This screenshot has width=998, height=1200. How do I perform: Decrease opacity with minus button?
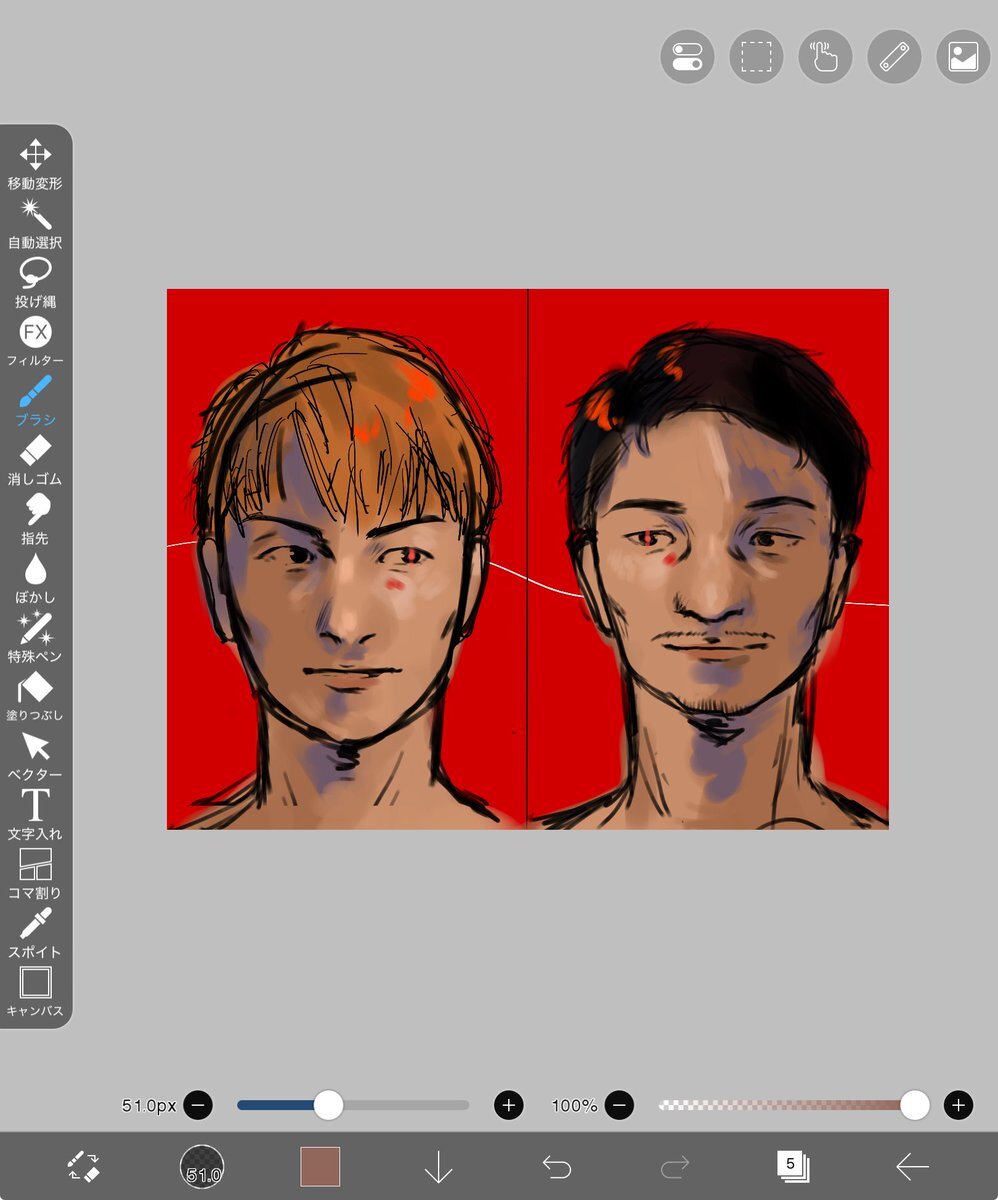point(620,1105)
